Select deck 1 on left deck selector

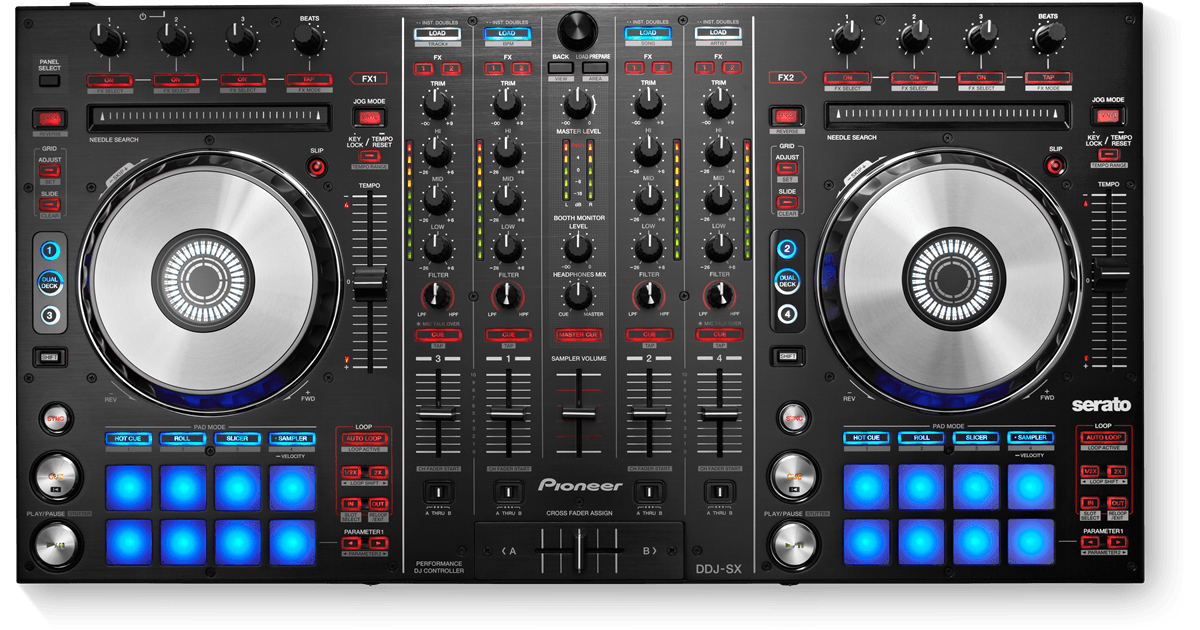[x=50, y=250]
